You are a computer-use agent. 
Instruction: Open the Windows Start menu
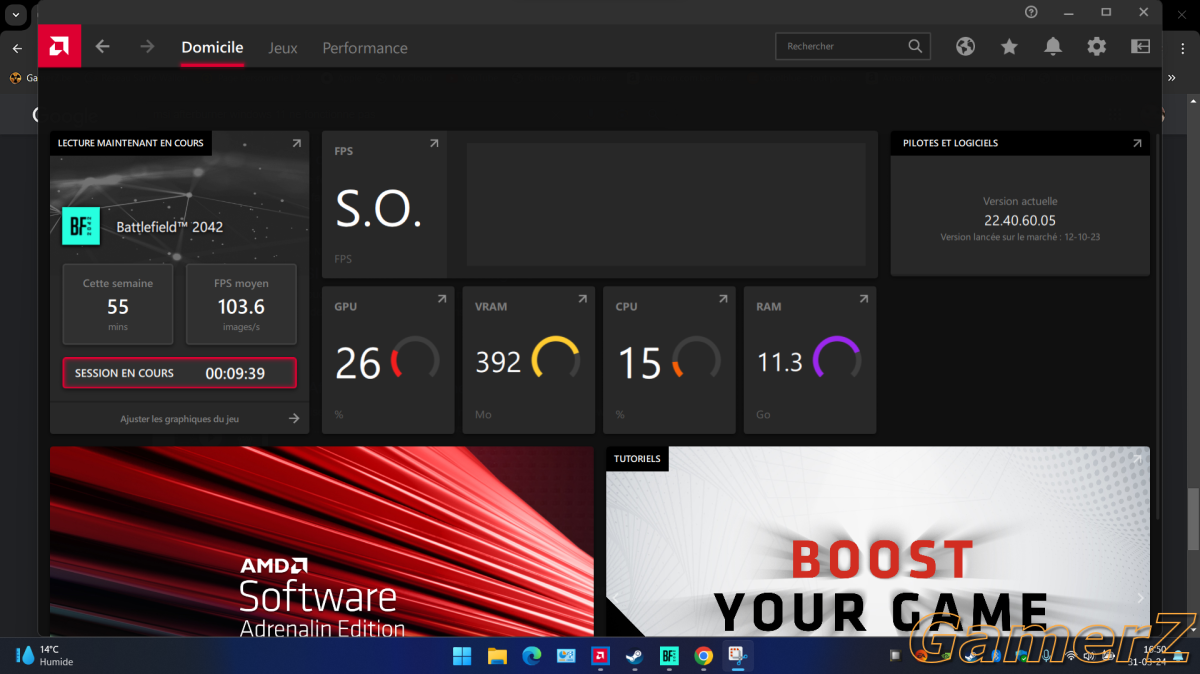pyautogui.click(x=462, y=656)
